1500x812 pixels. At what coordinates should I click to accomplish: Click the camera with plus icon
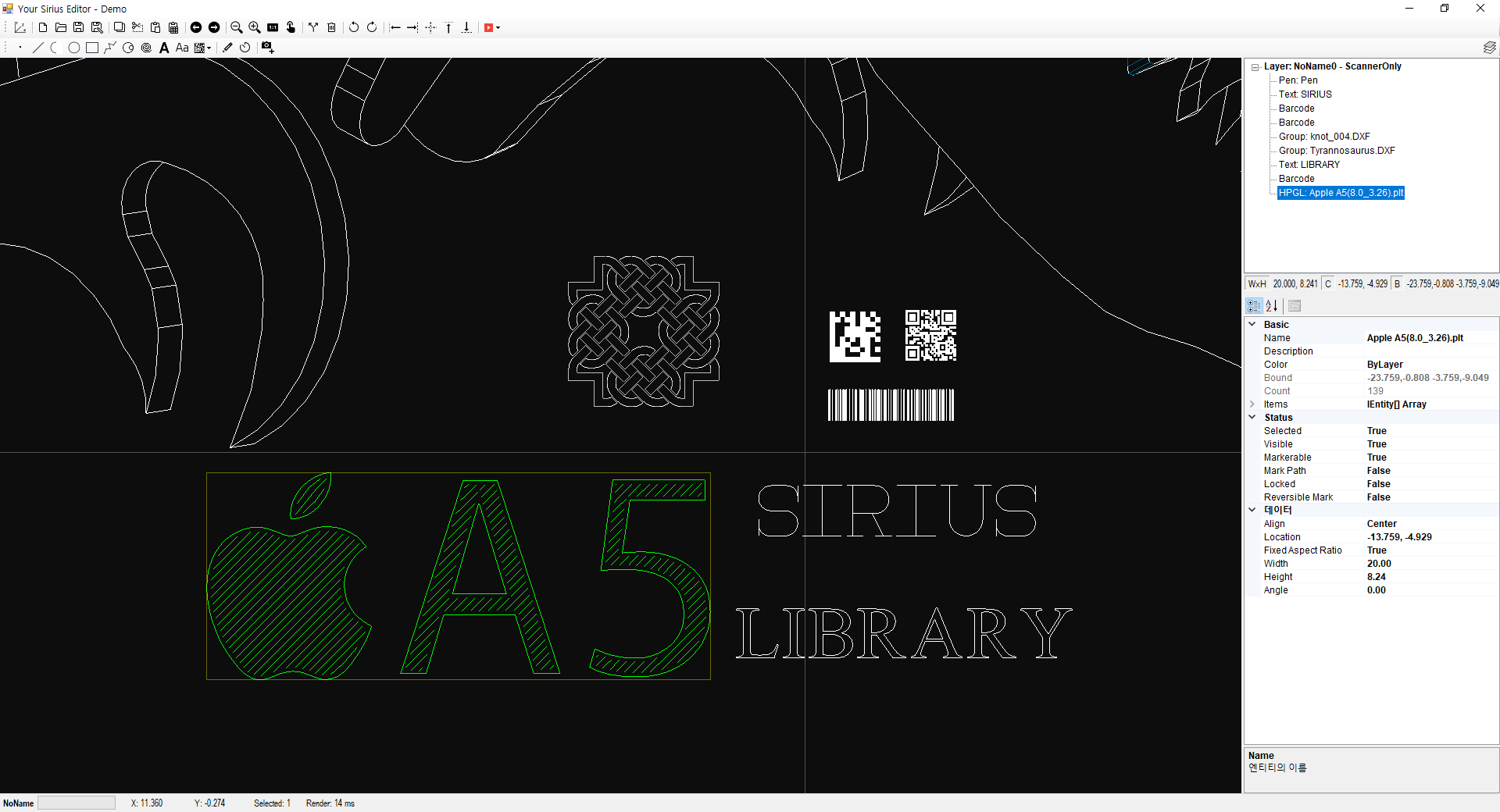(267, 48)
